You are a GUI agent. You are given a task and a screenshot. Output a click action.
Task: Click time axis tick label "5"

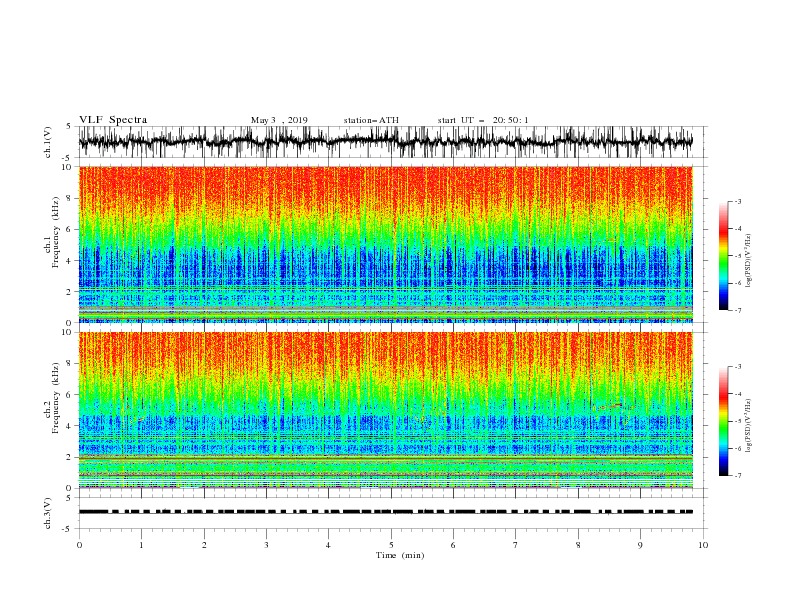pyautogui.click(x=391, y=545)
